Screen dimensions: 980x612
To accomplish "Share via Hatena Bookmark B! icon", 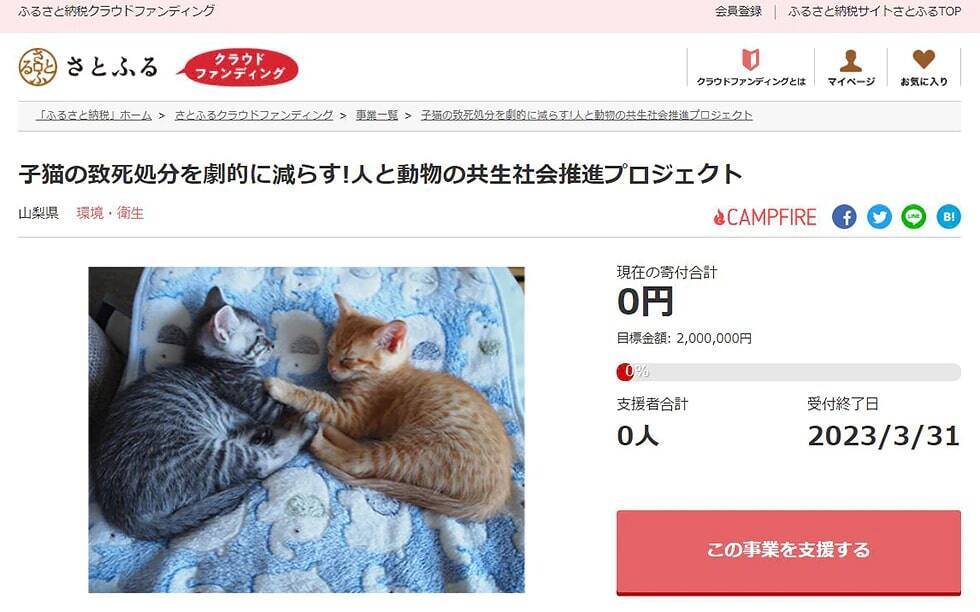I will pos(949,217).
